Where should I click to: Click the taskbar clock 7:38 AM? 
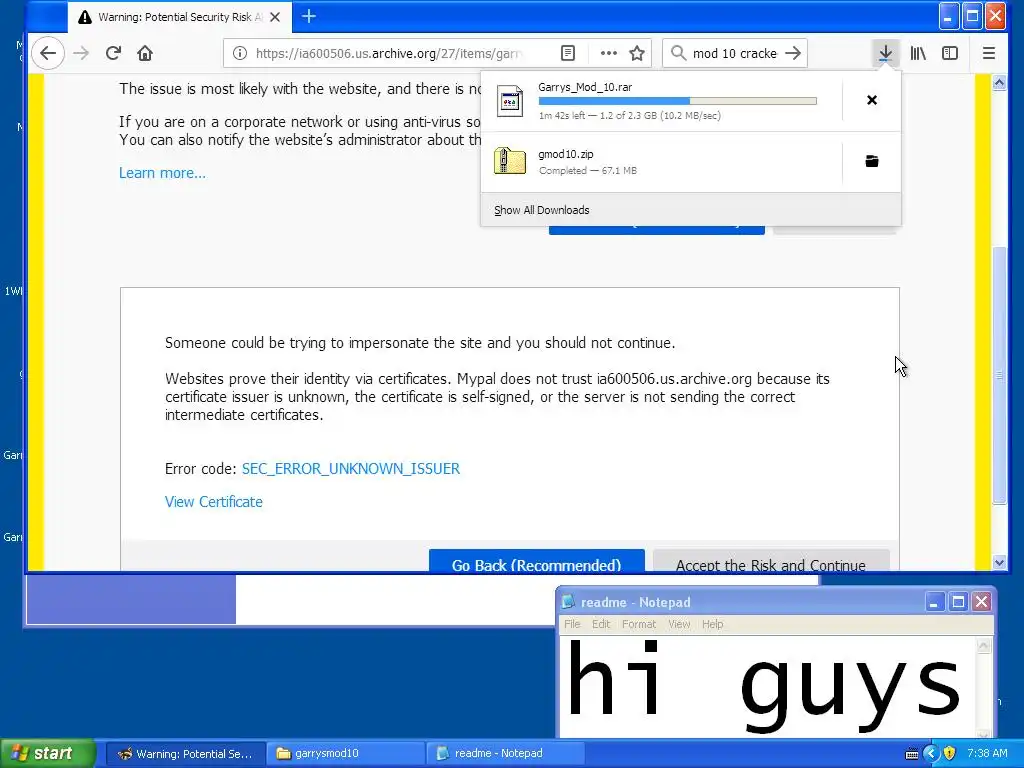987,754
